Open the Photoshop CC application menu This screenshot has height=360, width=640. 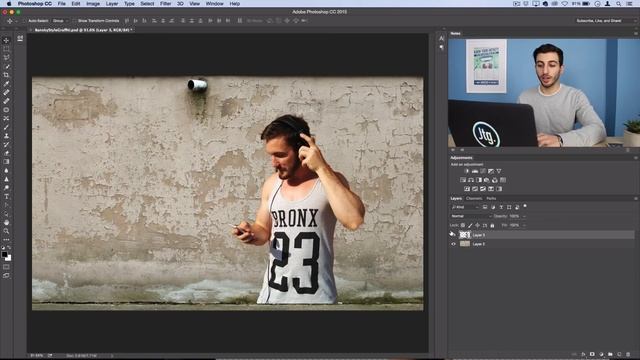pyautogui.click(x=35, y=4)
